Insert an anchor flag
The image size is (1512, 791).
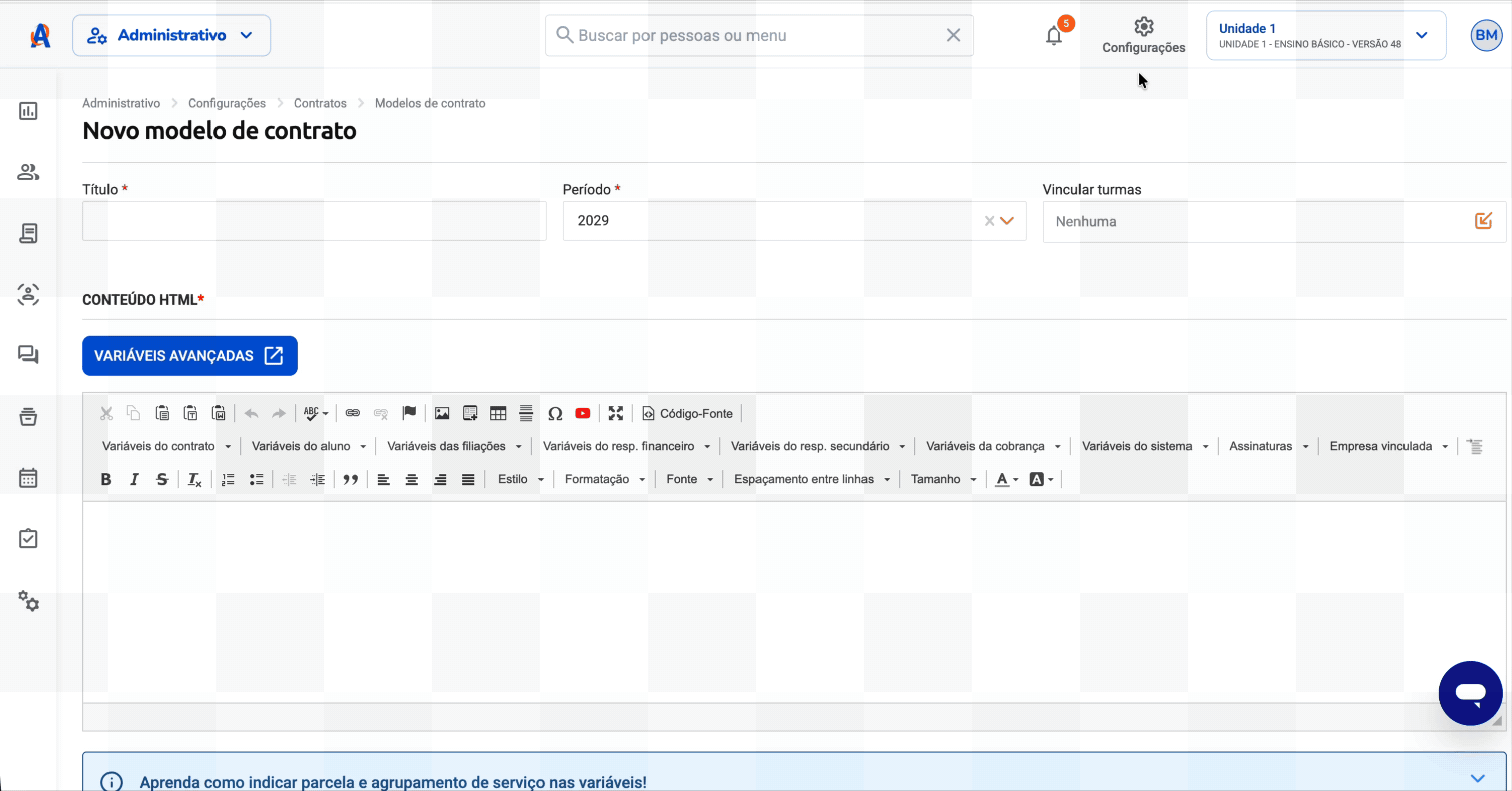[x=409, y=413]
